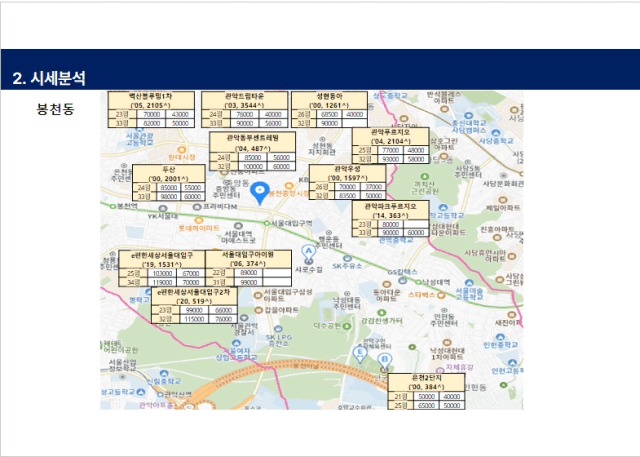Click the 진흥아파트 apartment icon
This screenshot has width=640, height=457.
[497, 238]
